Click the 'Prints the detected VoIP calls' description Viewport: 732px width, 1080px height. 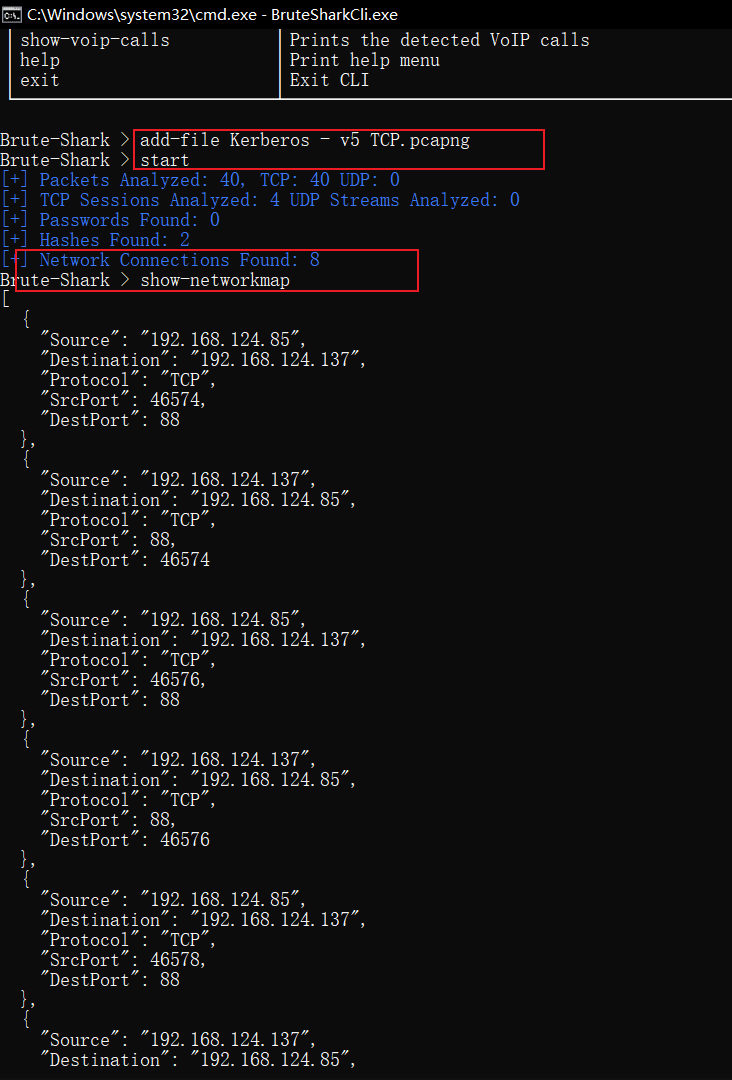coord(439,40)
